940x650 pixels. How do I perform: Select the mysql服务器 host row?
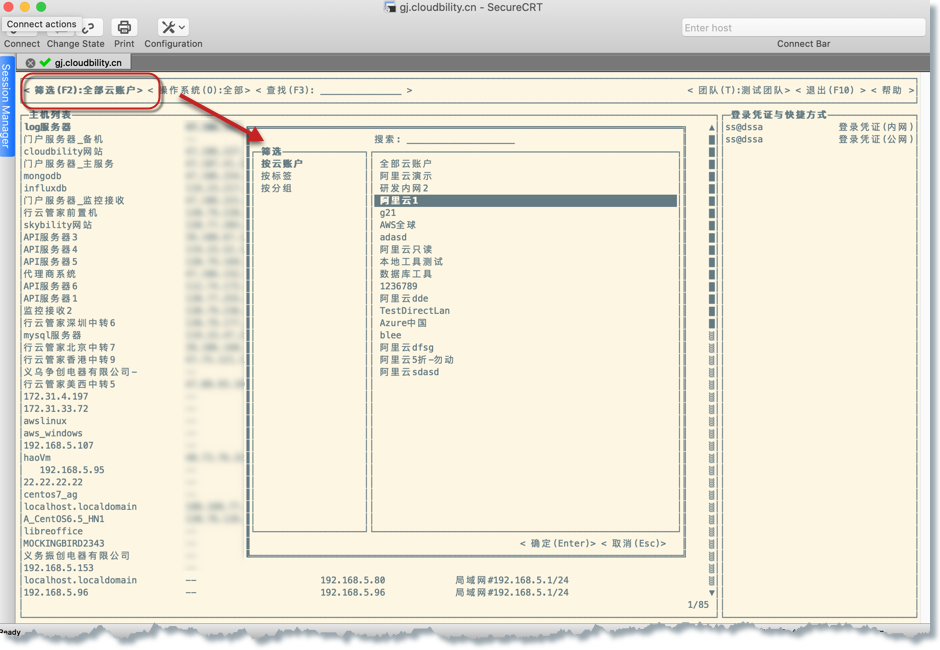pyautogui.click(x=52, y=335)
